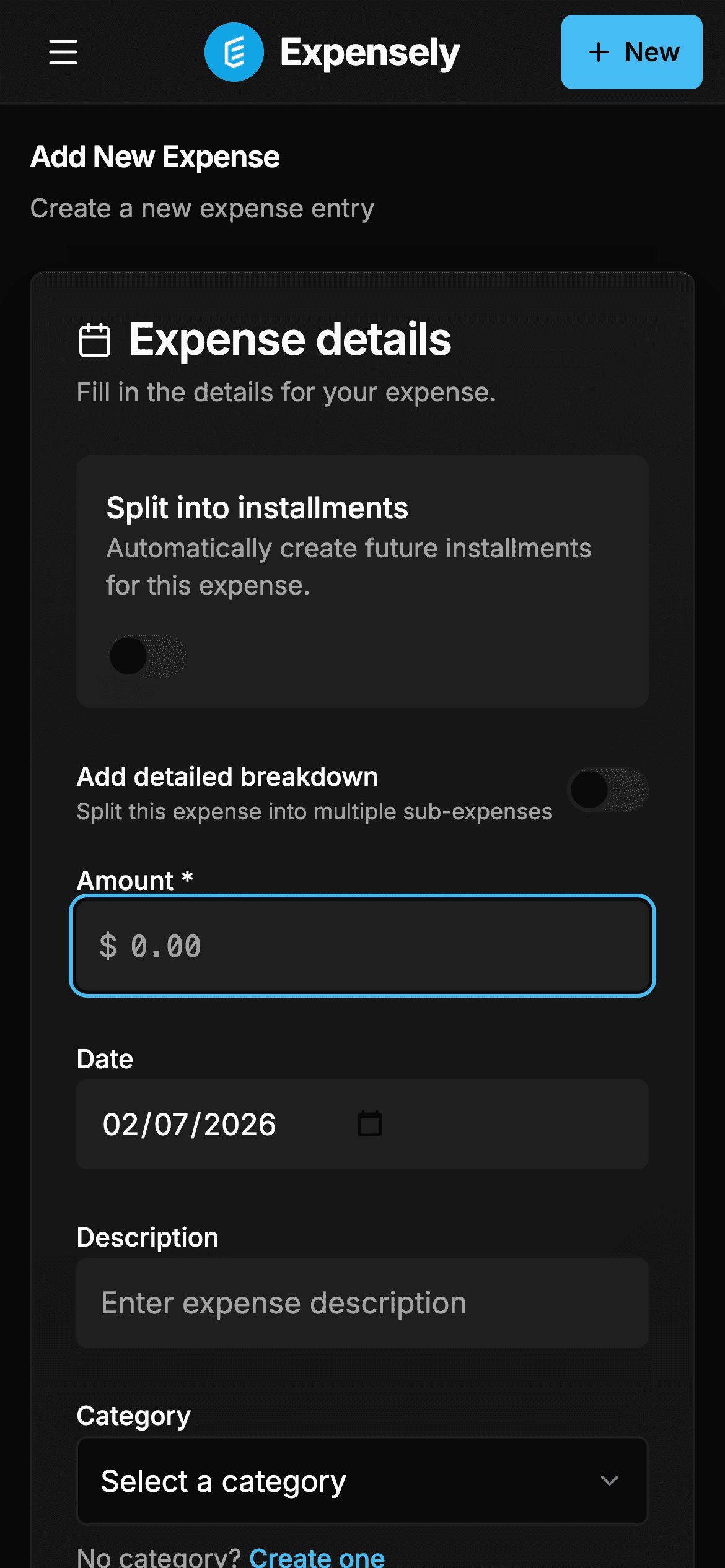Click the Expensely brand title
This screenshot has width=725, height=1568.
point(370,53)
